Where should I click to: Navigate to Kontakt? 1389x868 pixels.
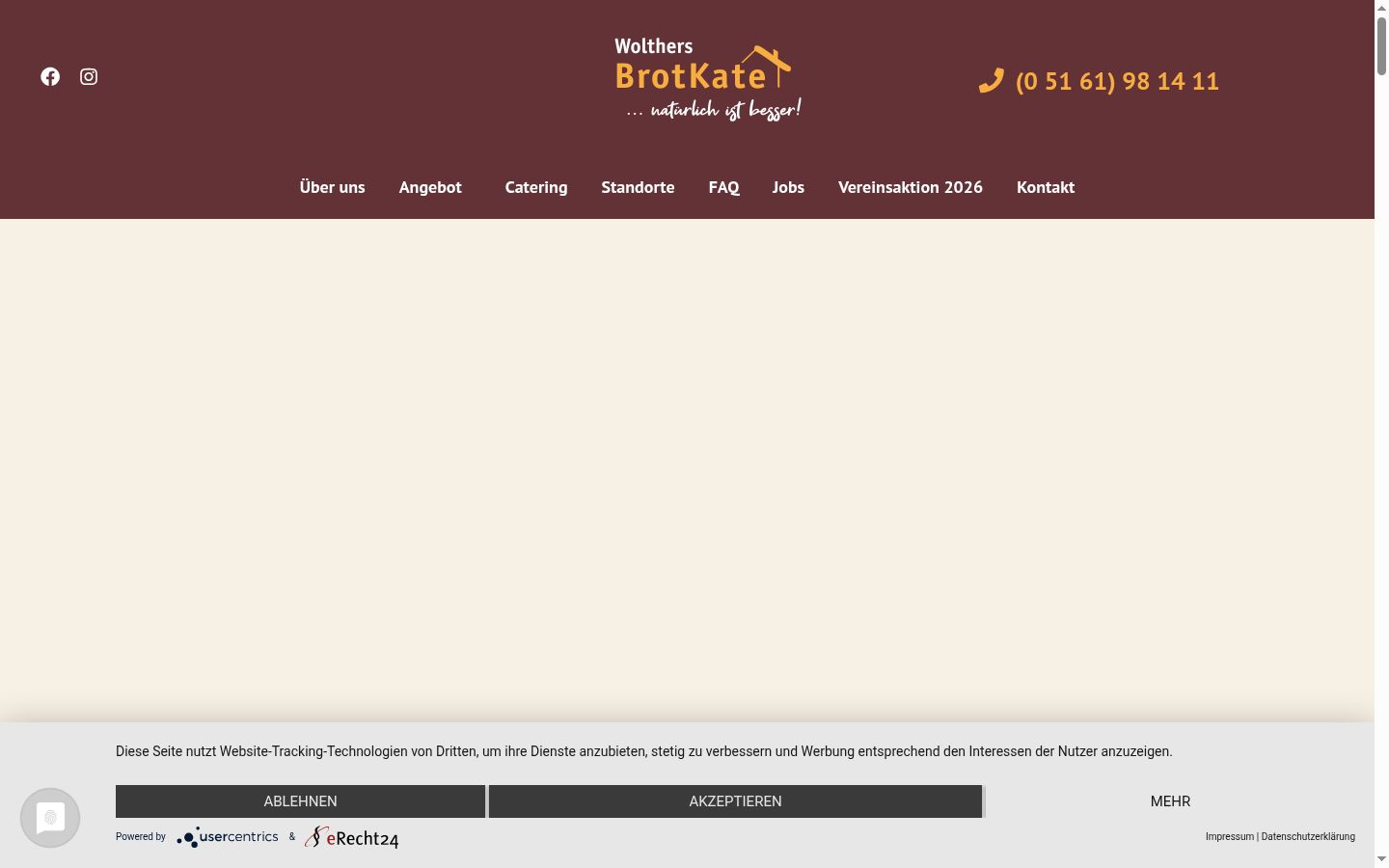pos(1046,187)
